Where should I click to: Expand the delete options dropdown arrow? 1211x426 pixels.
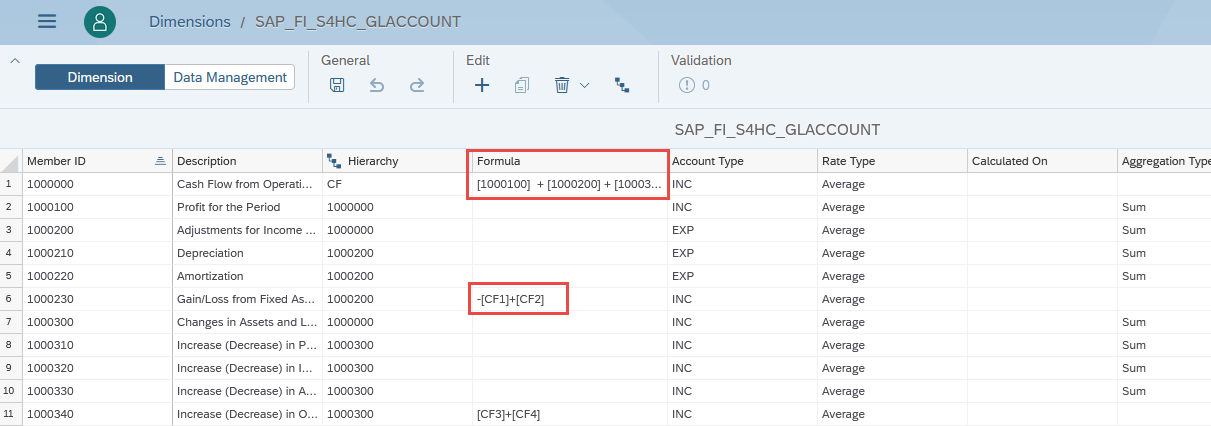click(585, 86)
